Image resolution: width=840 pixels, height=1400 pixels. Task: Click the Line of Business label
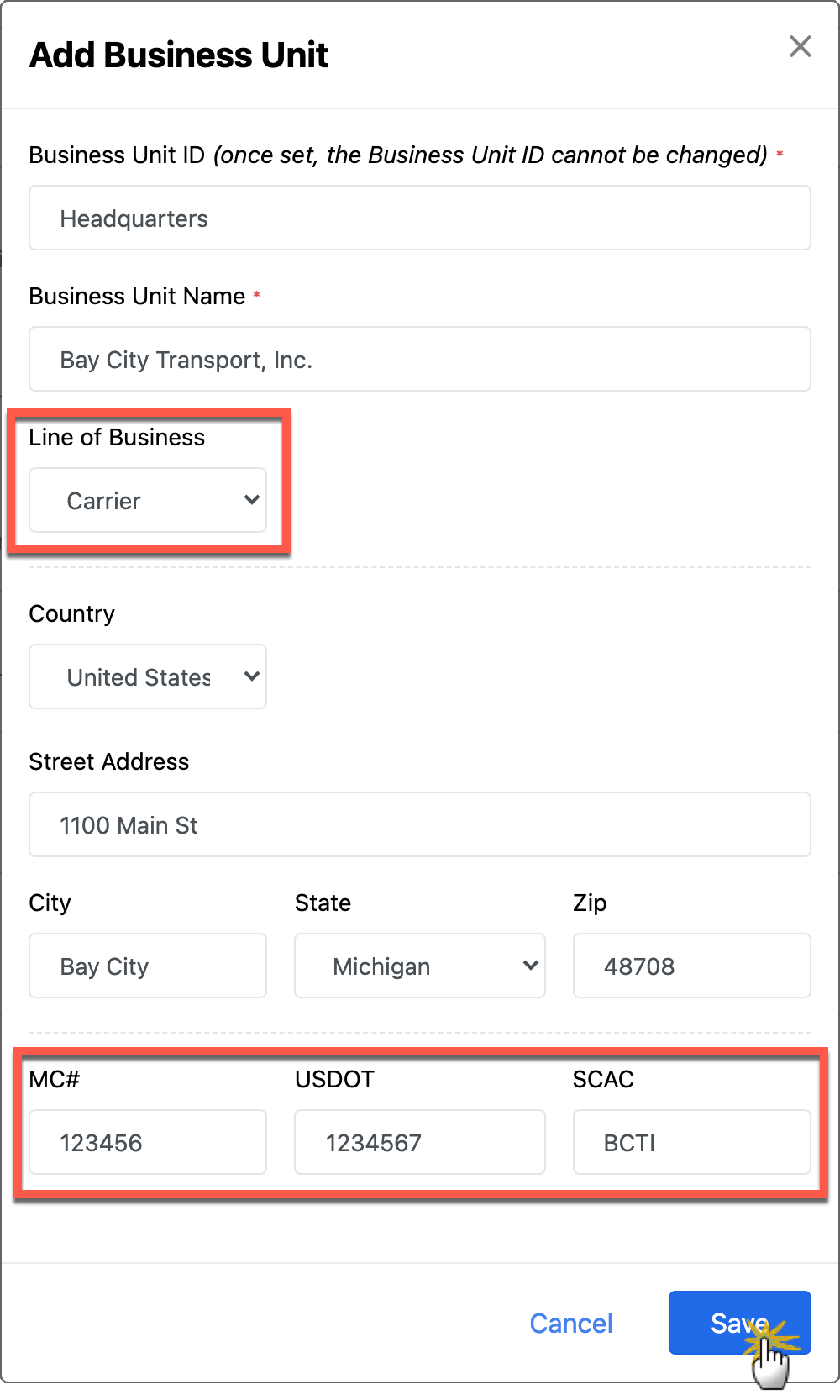(x=117, y=438)
